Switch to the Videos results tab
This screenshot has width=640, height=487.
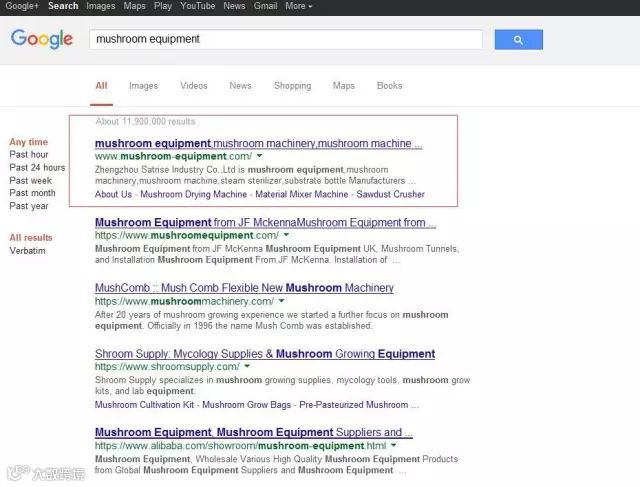[194, 86]
